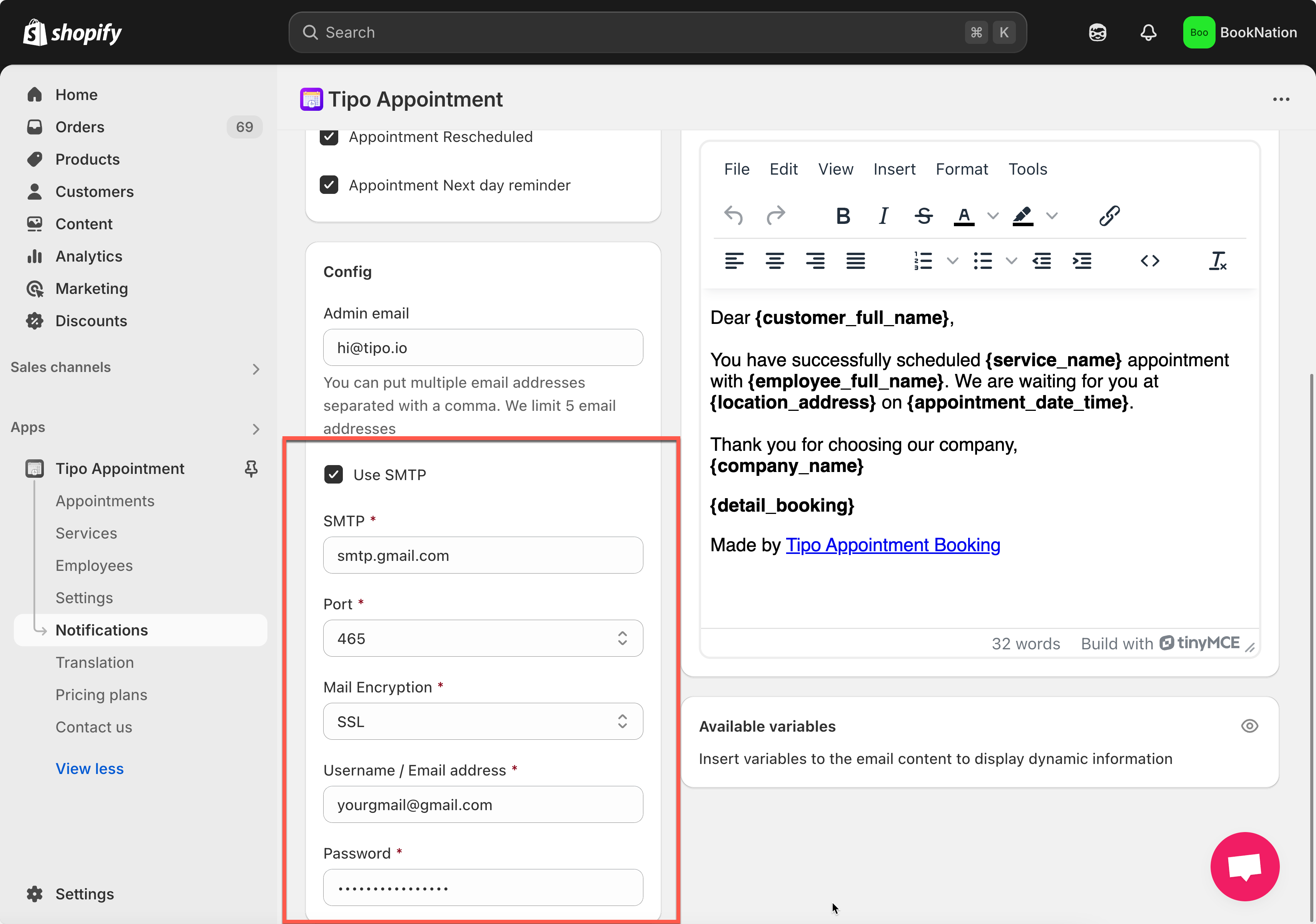This screenshot has width=1316, height=924.
Task: Expand the Sales channels section
Action: click(x=256, y=369)
